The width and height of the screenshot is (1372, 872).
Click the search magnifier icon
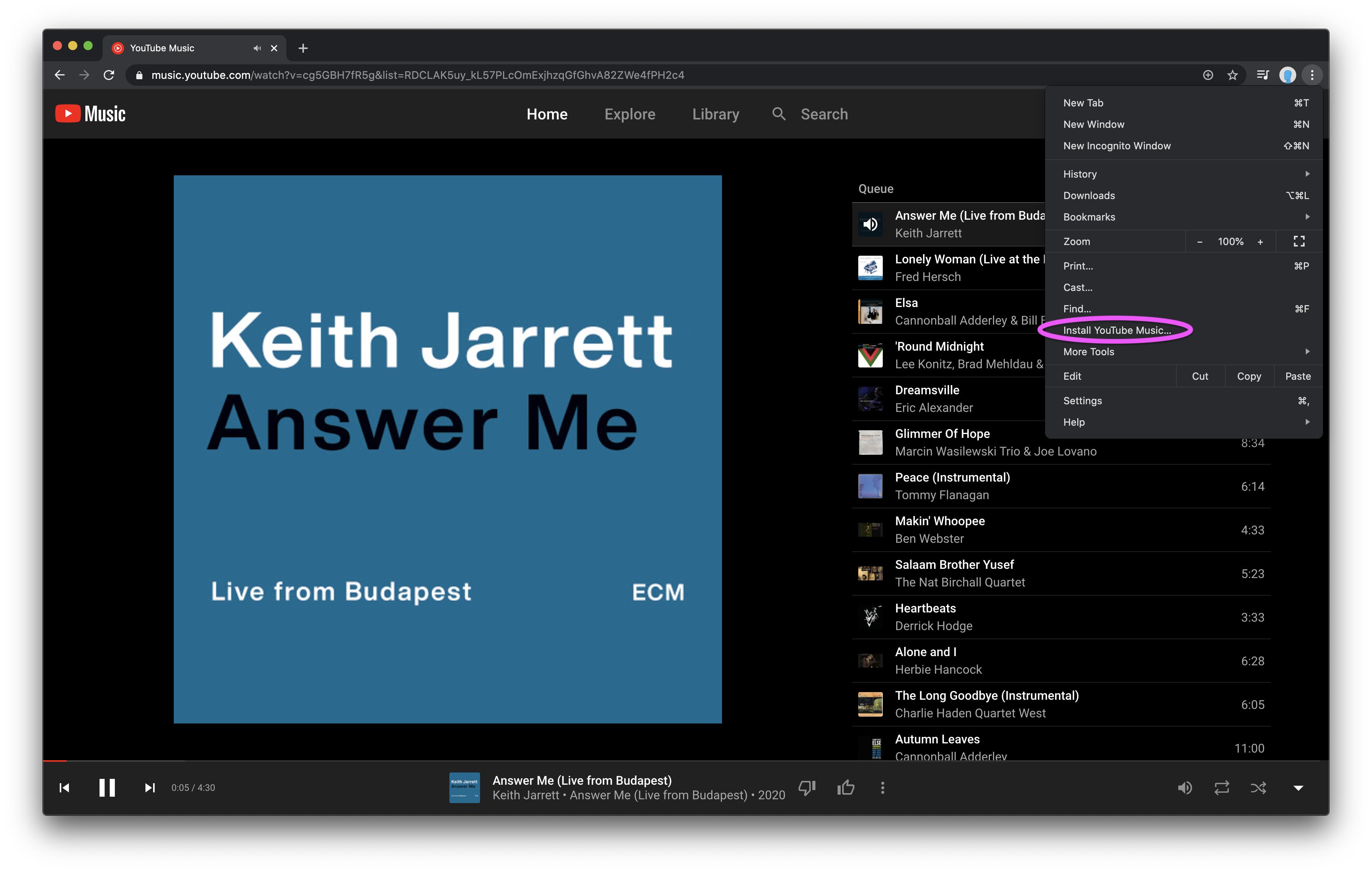779,114
